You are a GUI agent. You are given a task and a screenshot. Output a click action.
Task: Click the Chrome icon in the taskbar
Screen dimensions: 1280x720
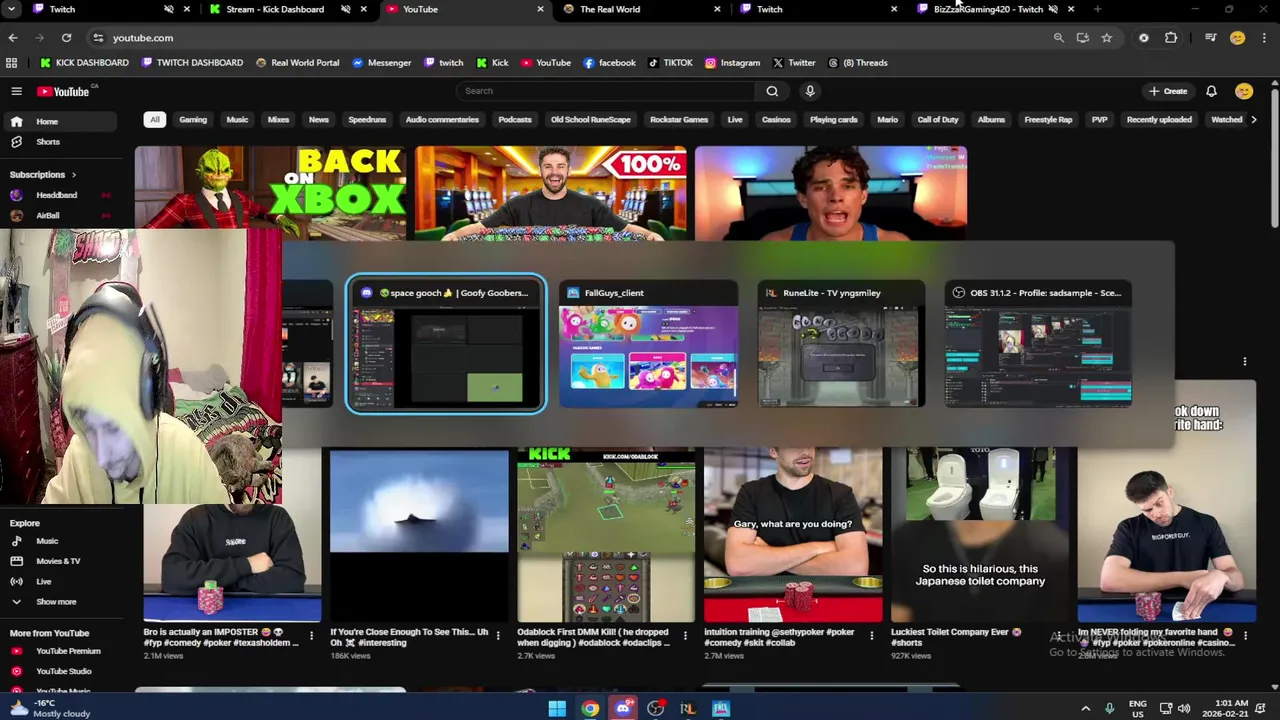[x=590, y=709]
